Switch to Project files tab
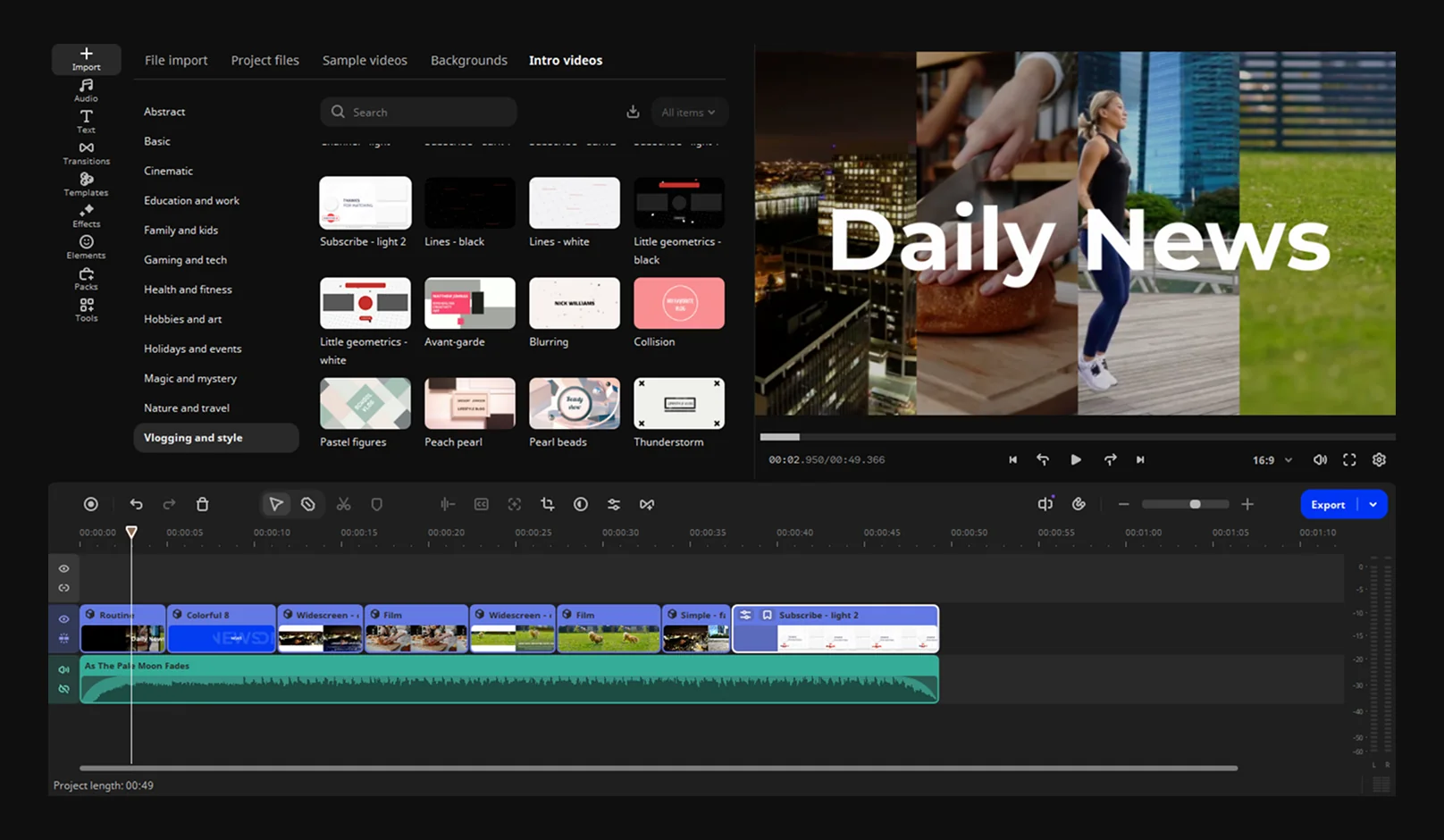 coord(265,60)
